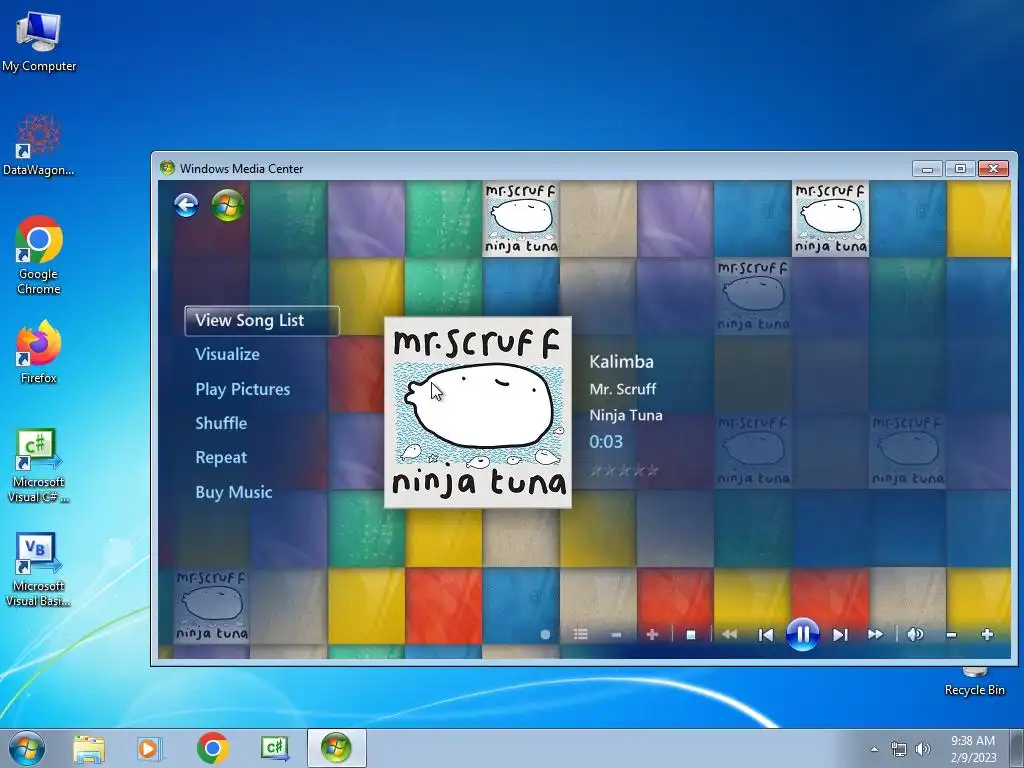Toggle Repeat mode
This screenshot has height=768, width=1024.
click(221, 458)
